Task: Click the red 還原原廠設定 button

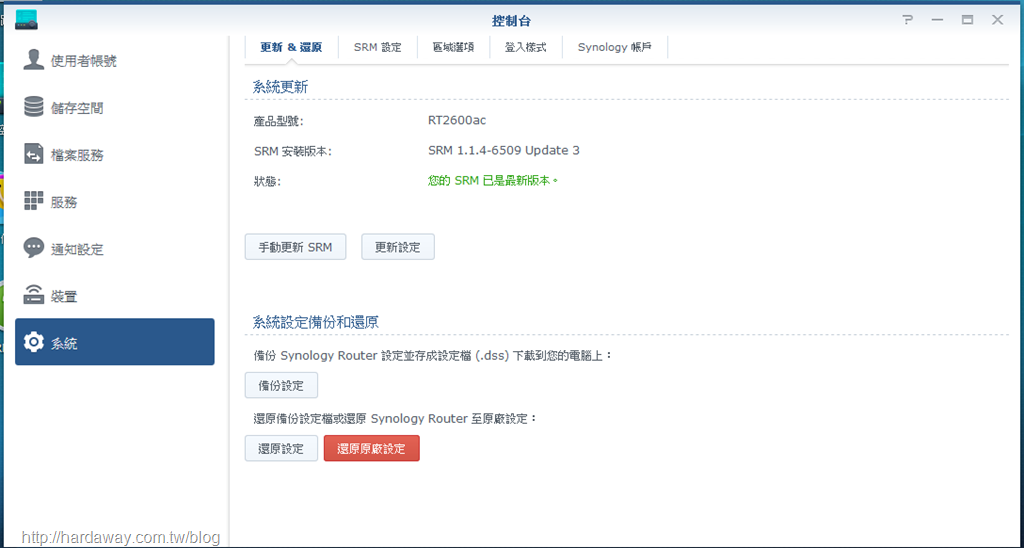Action: click(372, 449)
